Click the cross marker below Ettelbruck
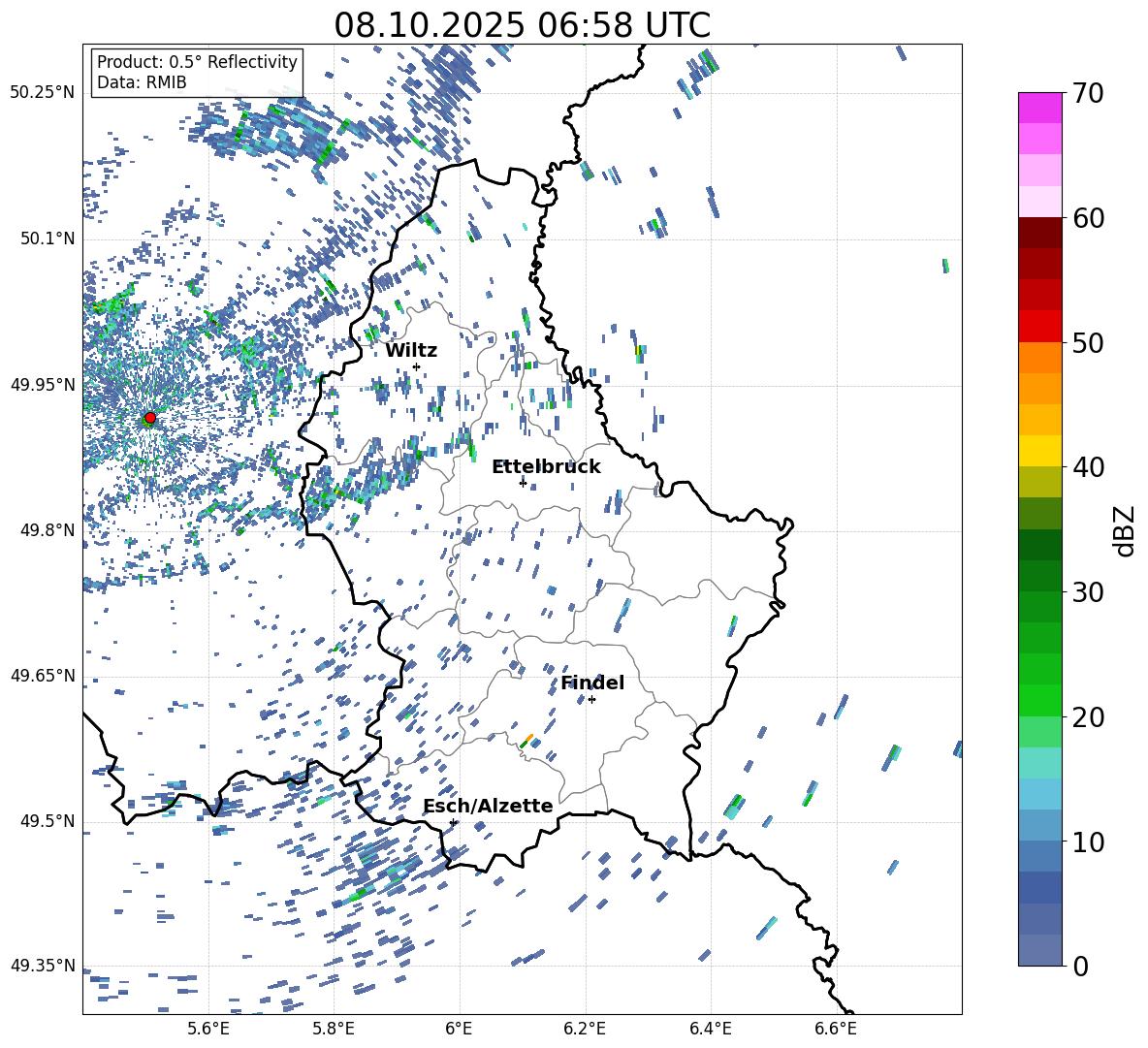 tap(523, 483)
